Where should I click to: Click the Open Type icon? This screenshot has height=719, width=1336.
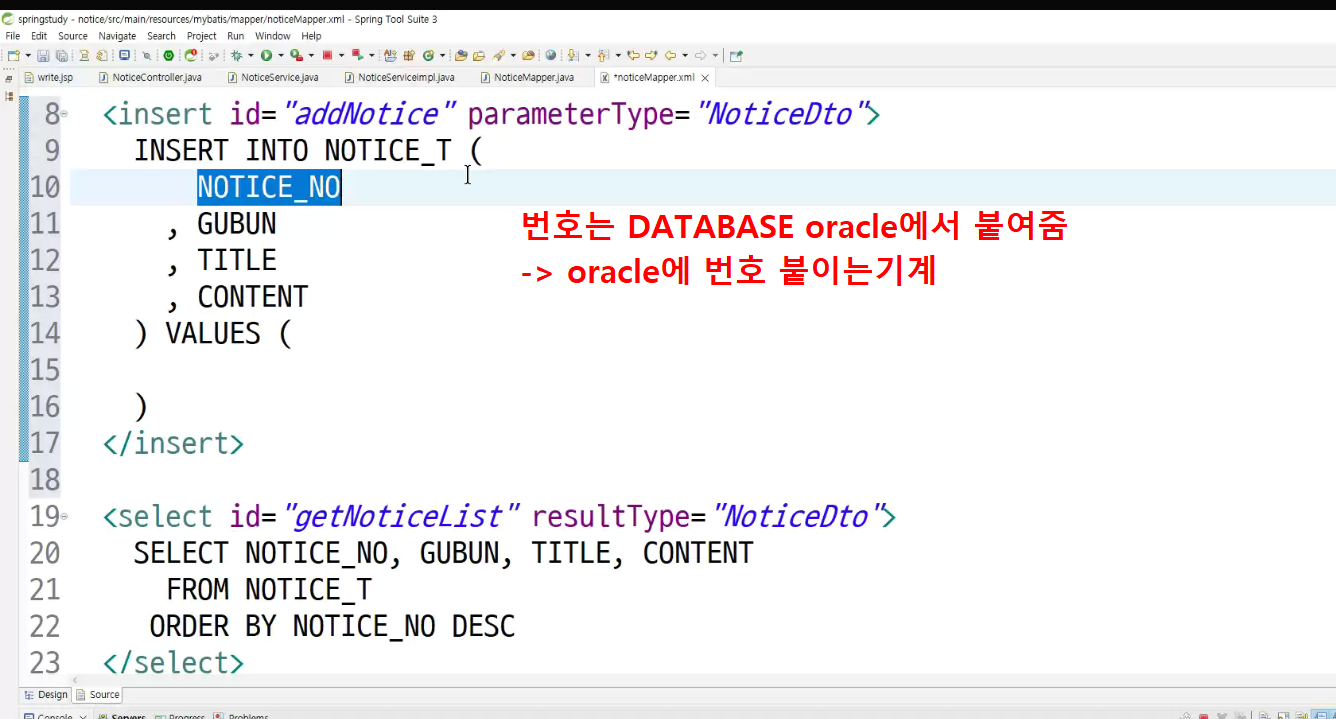pyautogui.click(x=461, y=55)
